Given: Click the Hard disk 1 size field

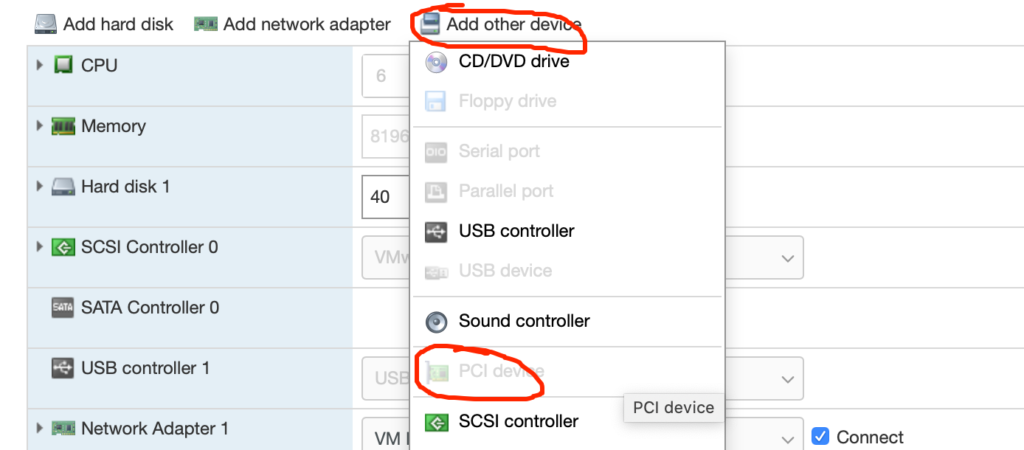Looking at the screenshot, I should coord(386,197).
